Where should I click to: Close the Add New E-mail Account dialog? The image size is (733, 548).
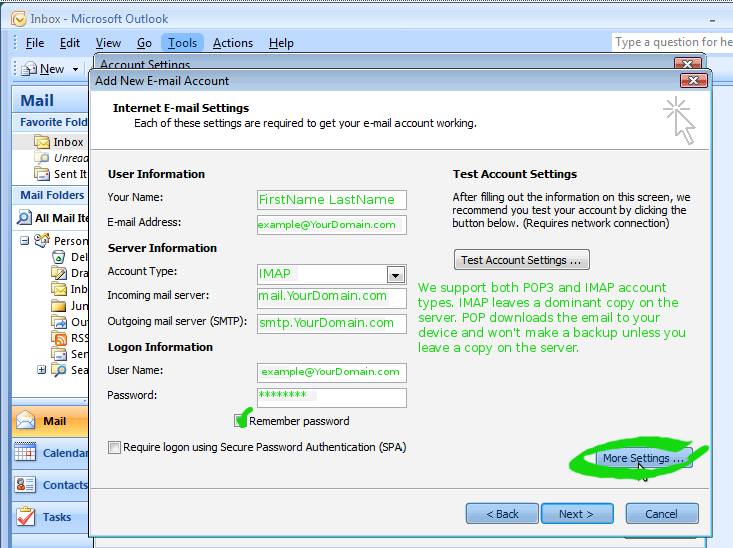point(693,80)
